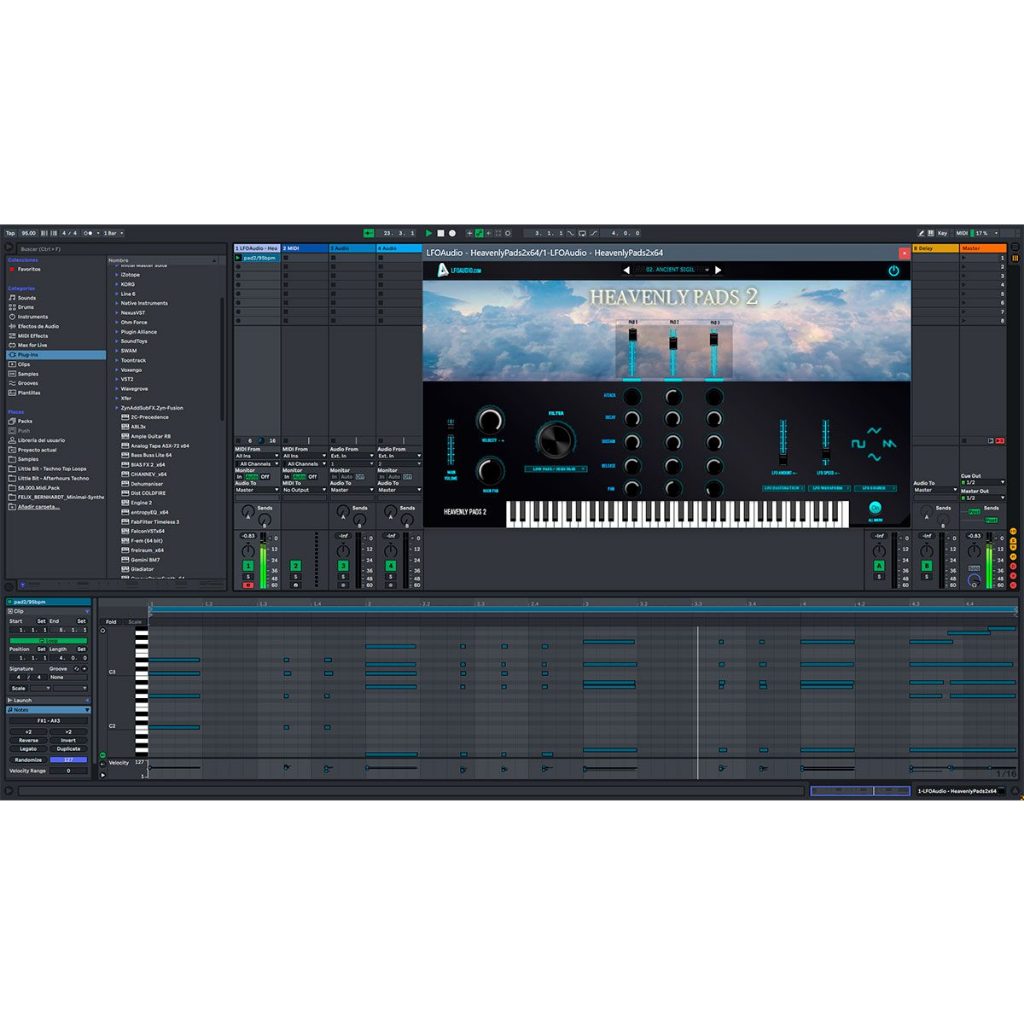Click the plugin On button
The width and height of the screenshot is (1024, 1024).
875,507
